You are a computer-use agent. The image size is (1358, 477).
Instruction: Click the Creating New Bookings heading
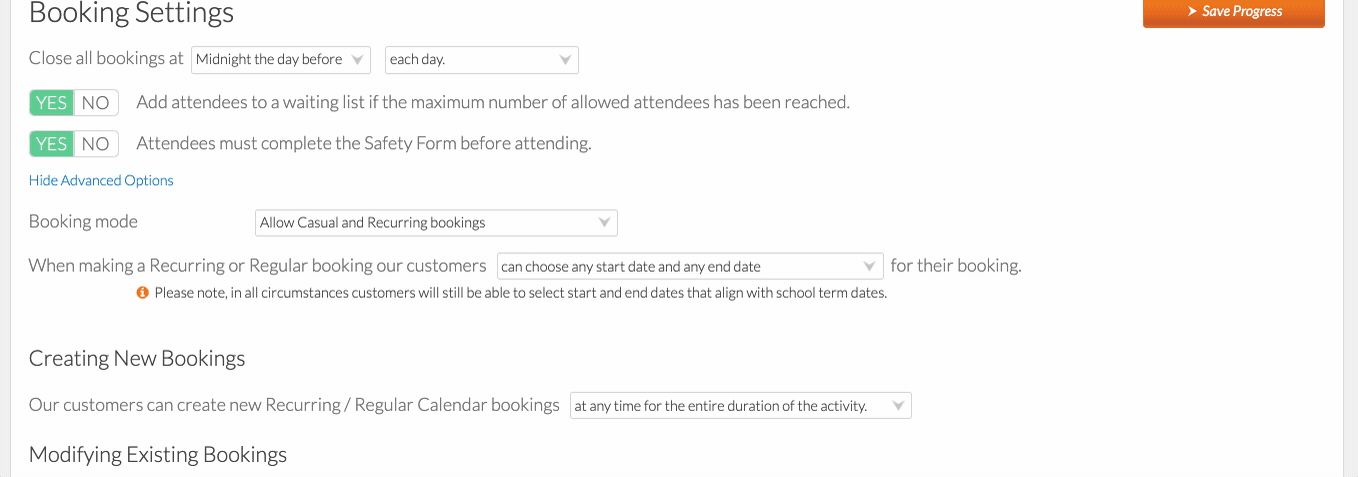click(x=137, y=359)
